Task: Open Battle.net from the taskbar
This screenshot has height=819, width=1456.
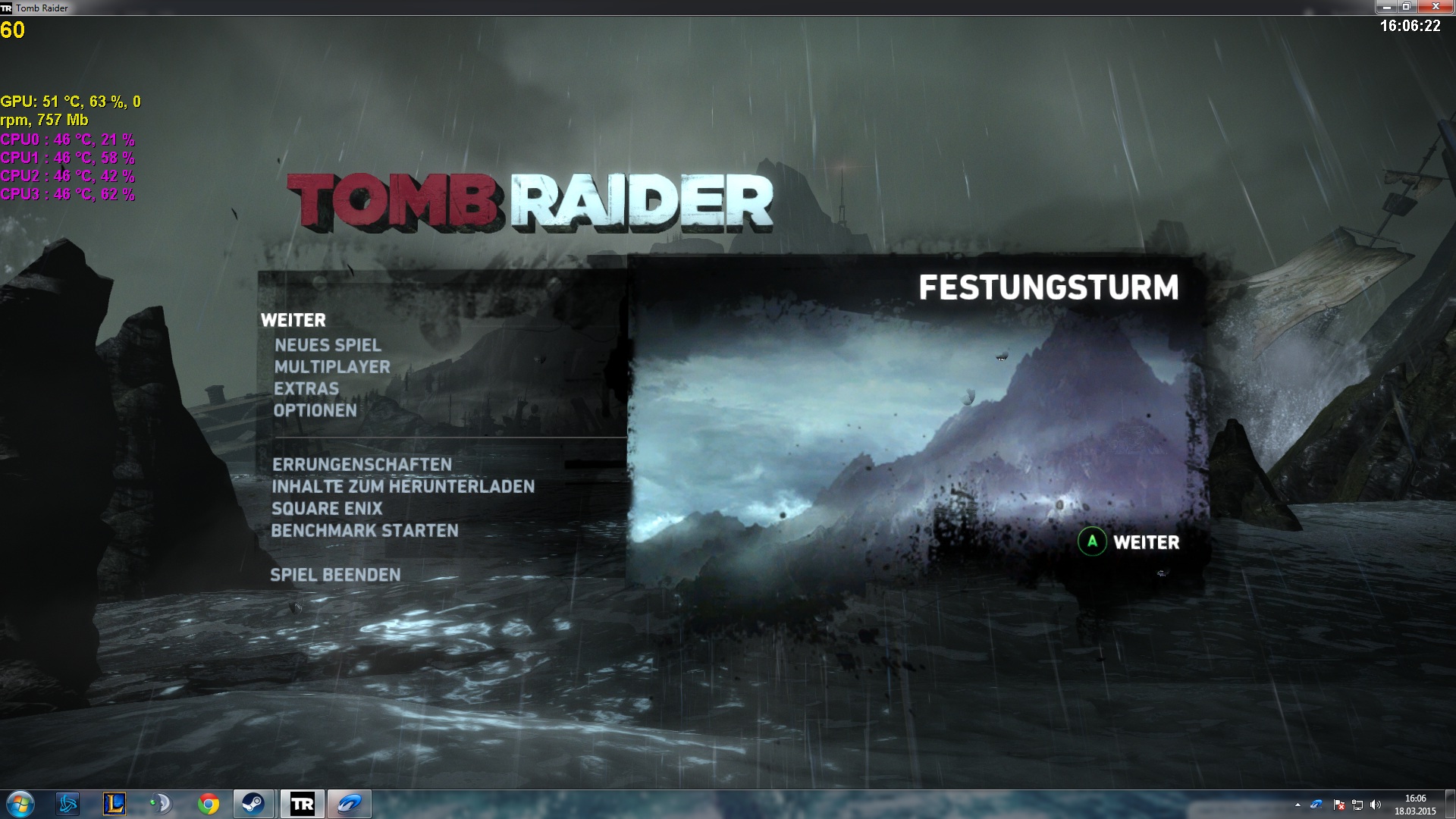Action: [x=67, y=804]
